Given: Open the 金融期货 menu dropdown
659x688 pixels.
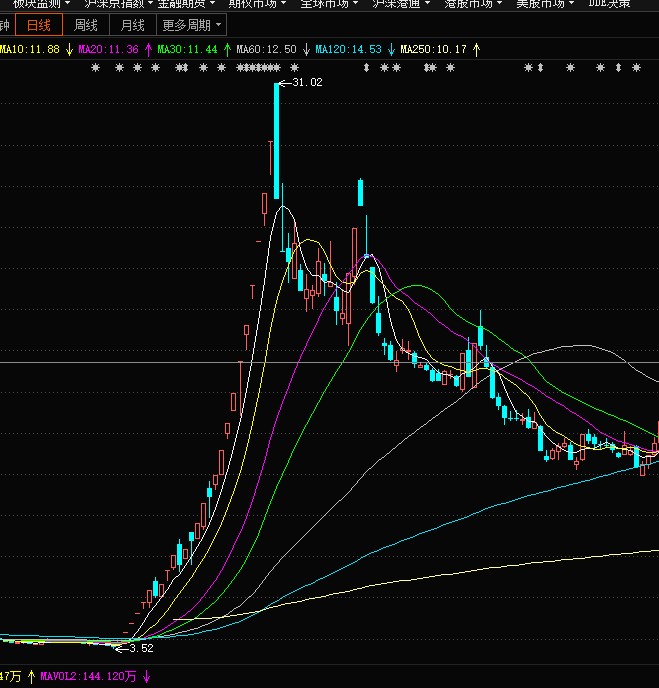Looking at the screenshot, I should 186,4.
